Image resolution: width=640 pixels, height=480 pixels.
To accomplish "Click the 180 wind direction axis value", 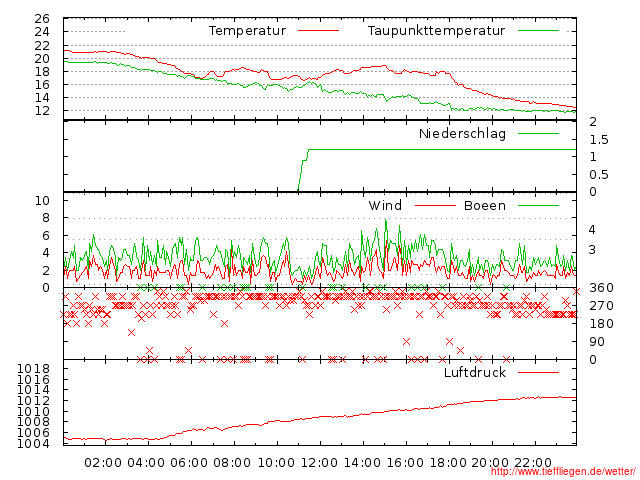I will 601,324.
